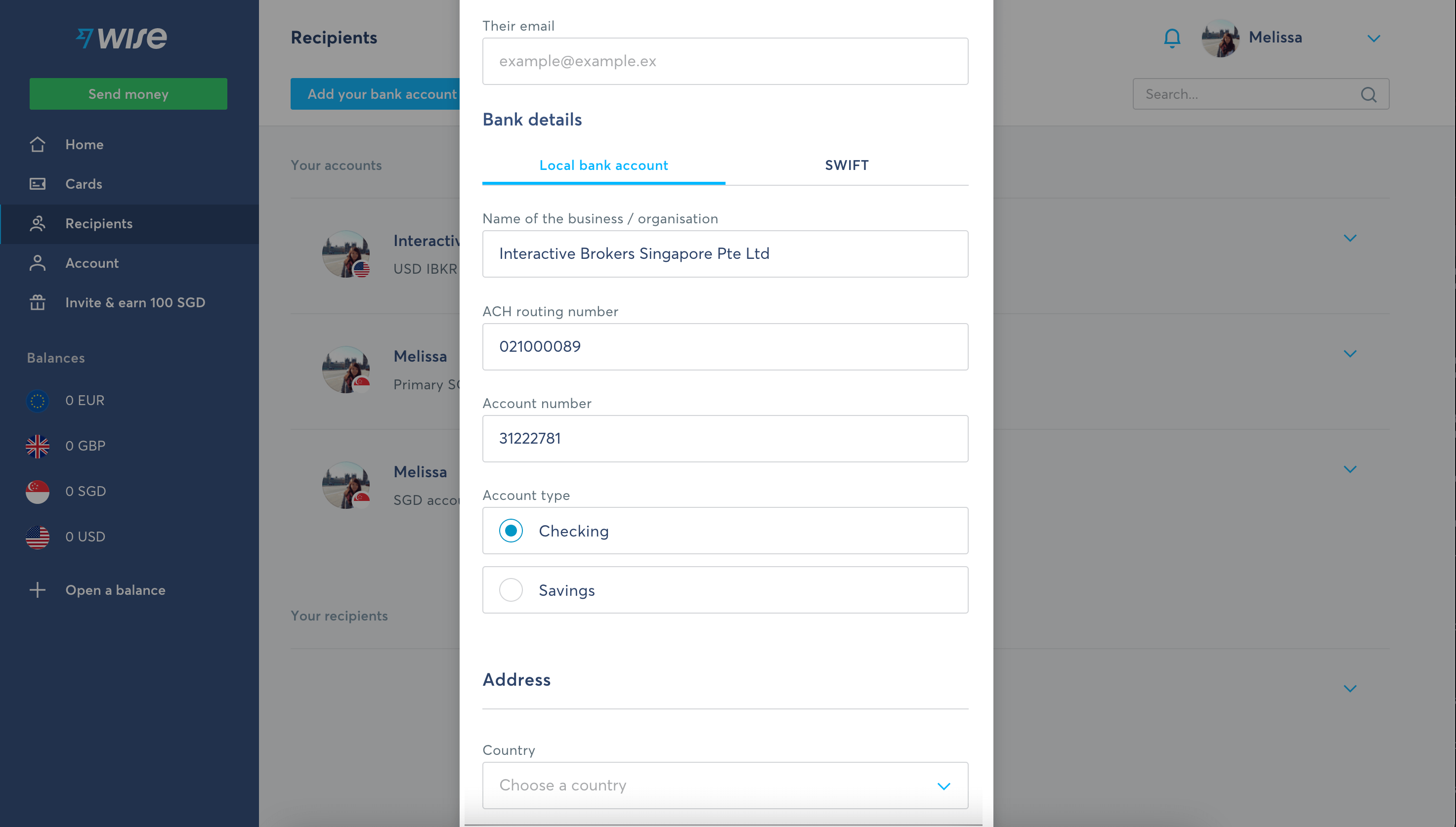Click the Melissa Primary account avatar
The width and height of the screenshot is (1456, 827).
coord(346,370)
